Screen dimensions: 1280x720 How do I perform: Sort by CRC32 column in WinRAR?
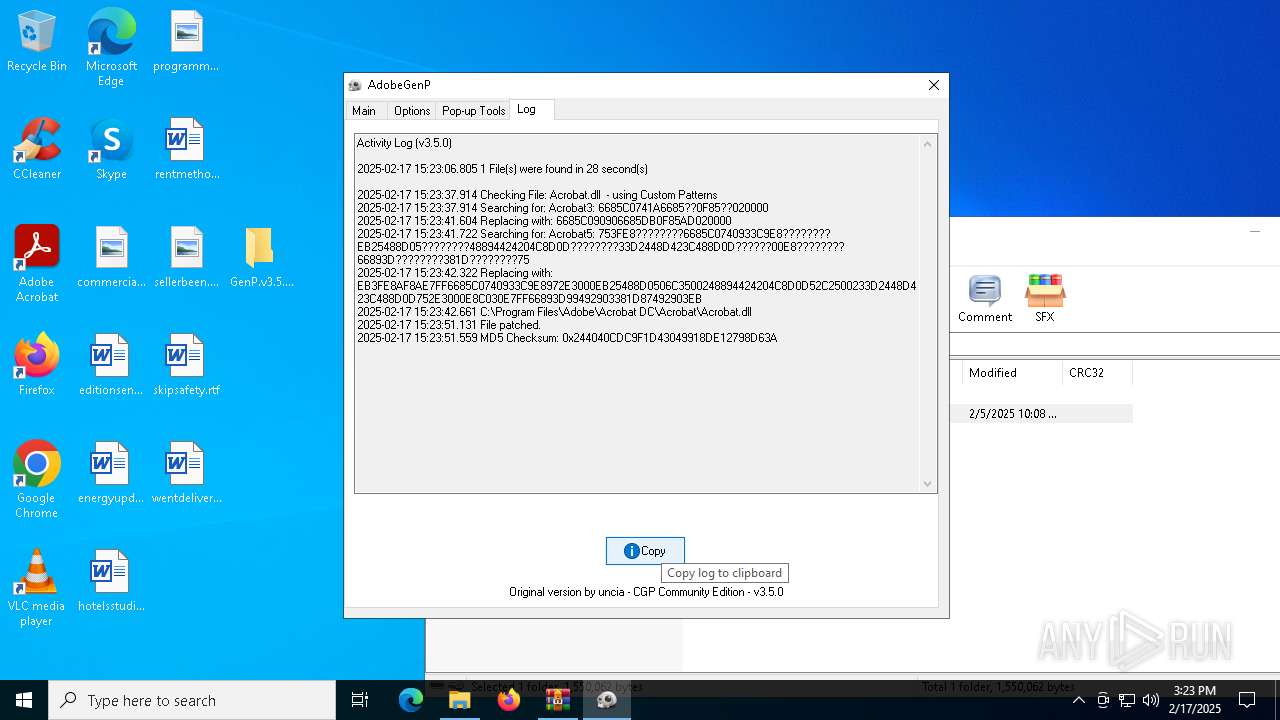1097,373
